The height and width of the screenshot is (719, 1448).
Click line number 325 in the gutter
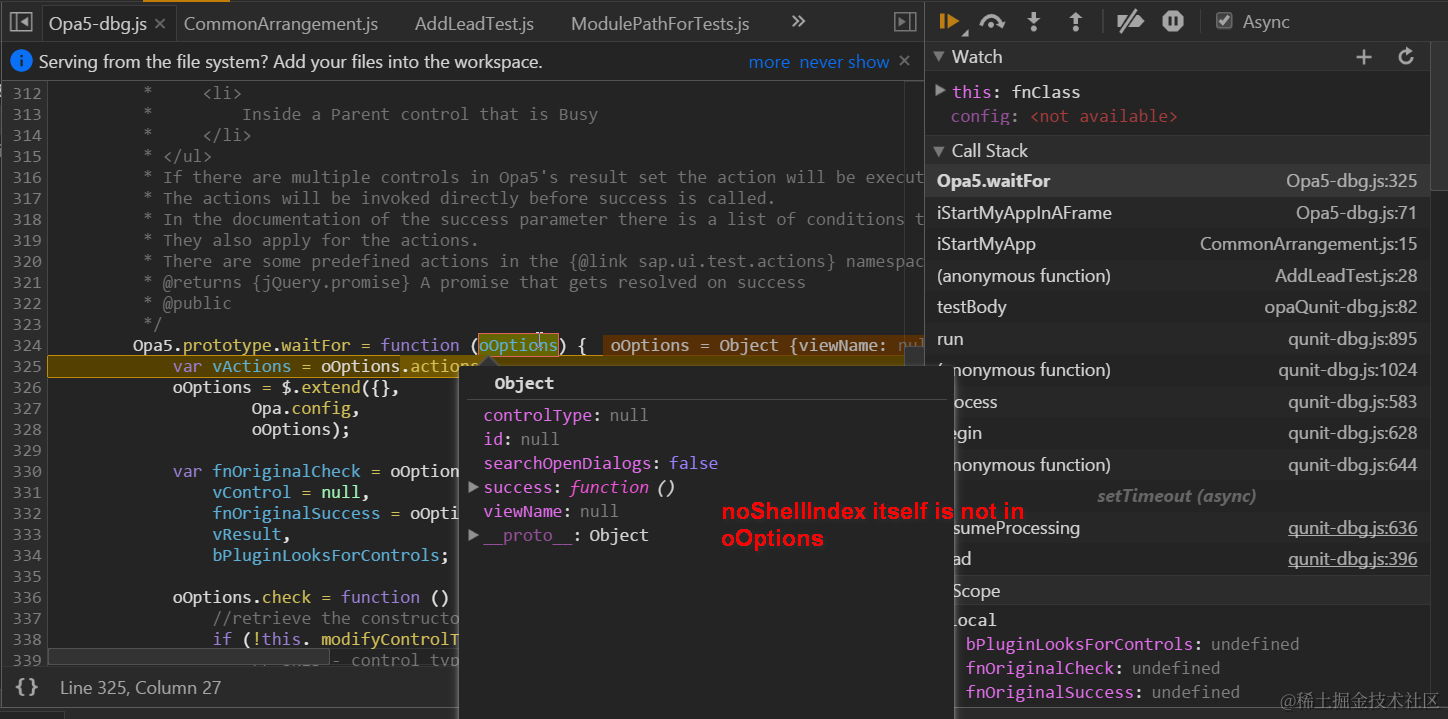(x=26, y=366)
